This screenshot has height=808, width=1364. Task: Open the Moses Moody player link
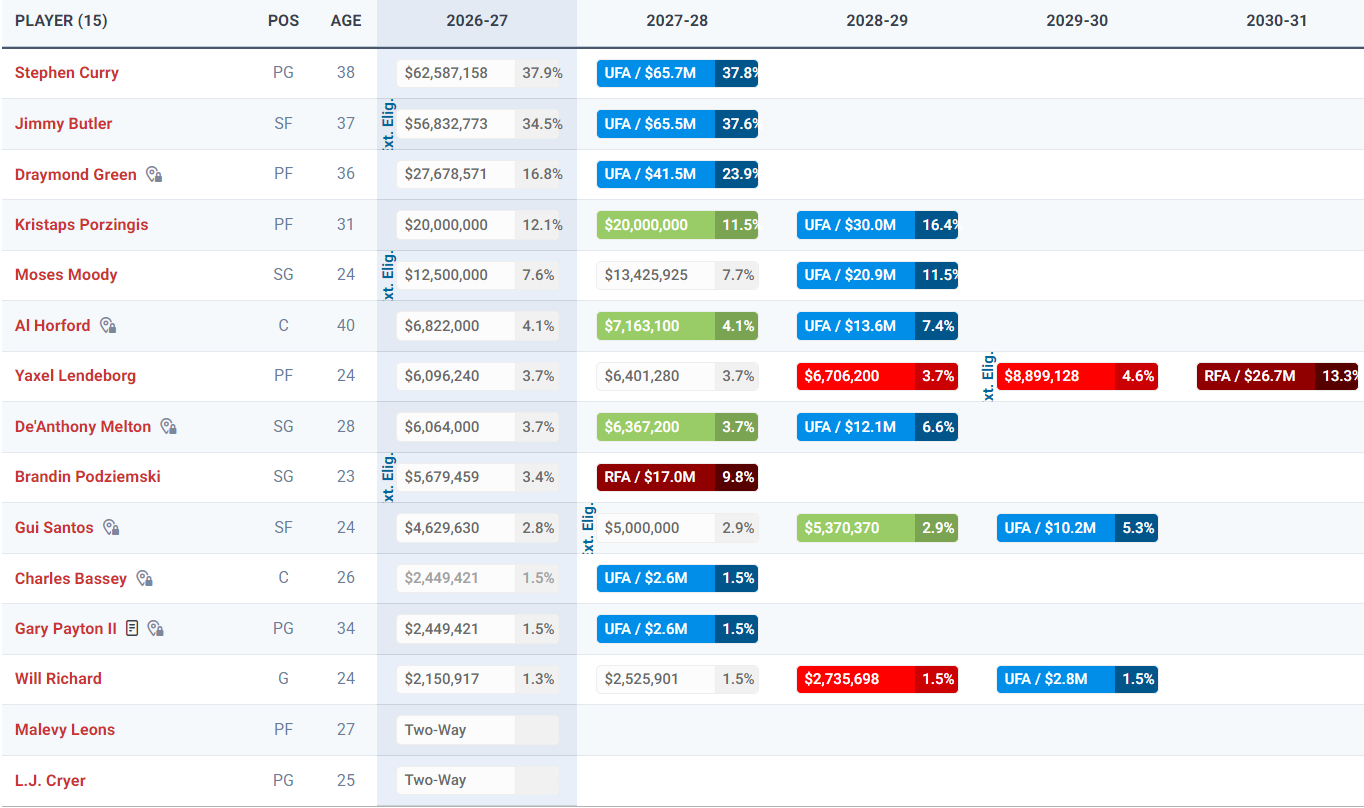66,275
